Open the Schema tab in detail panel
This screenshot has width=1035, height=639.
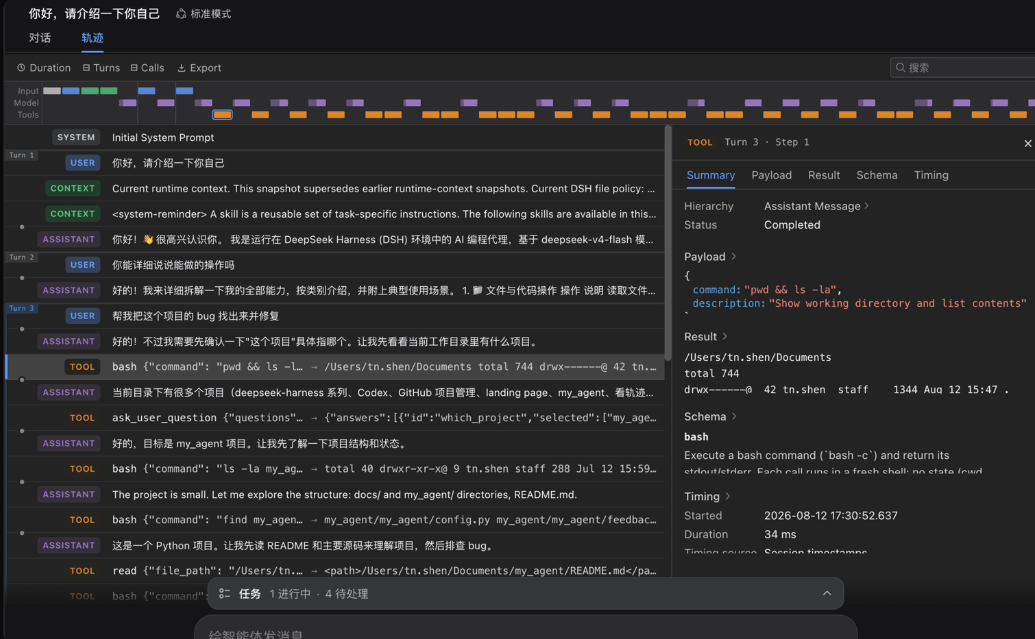click(x=877, y=175)
